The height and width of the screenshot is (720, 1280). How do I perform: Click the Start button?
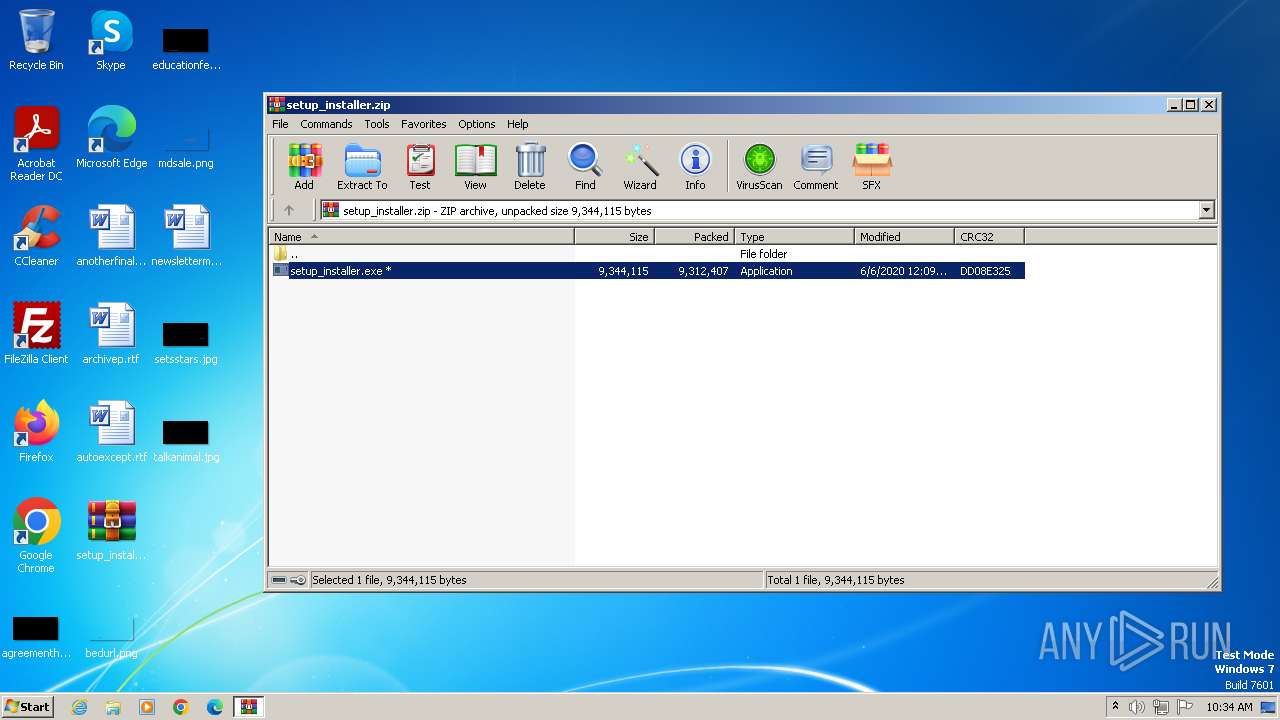point(28,707)
